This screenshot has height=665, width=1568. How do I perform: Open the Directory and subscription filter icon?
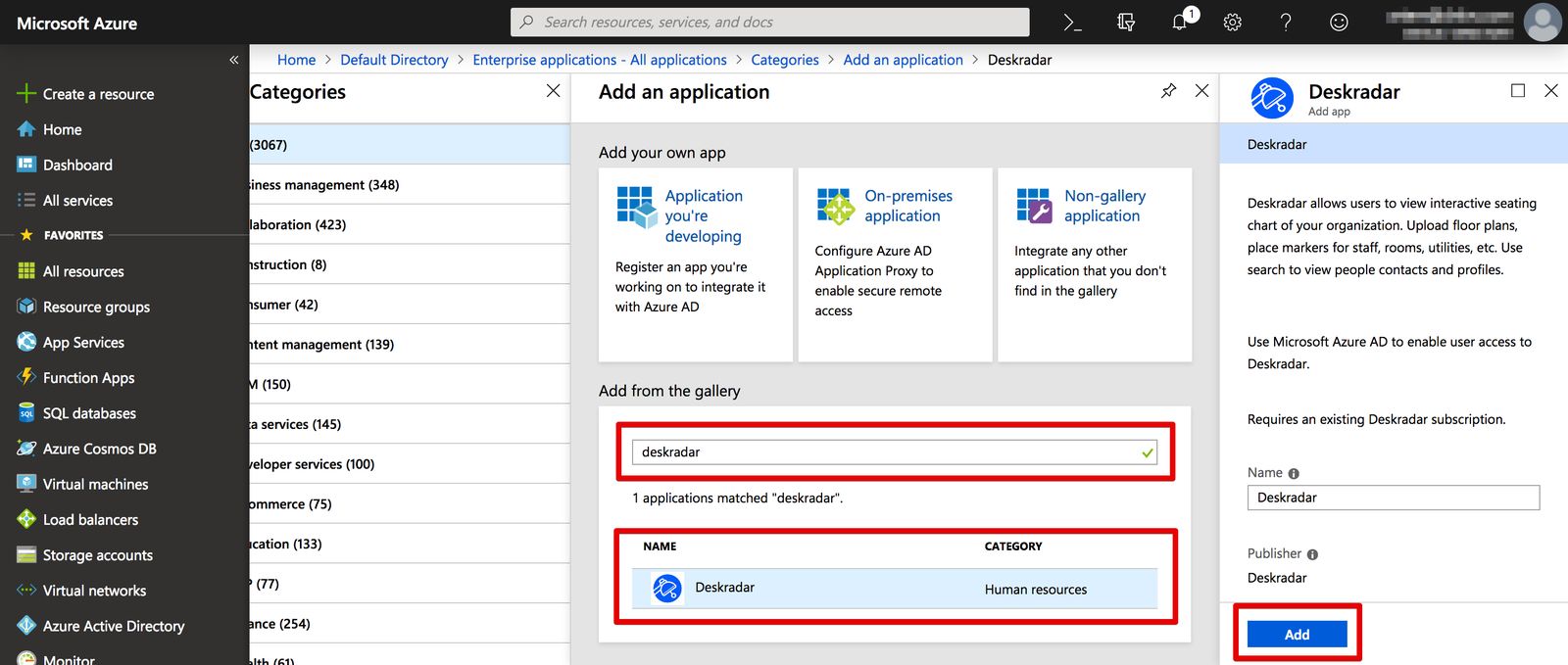point(1126,23)
